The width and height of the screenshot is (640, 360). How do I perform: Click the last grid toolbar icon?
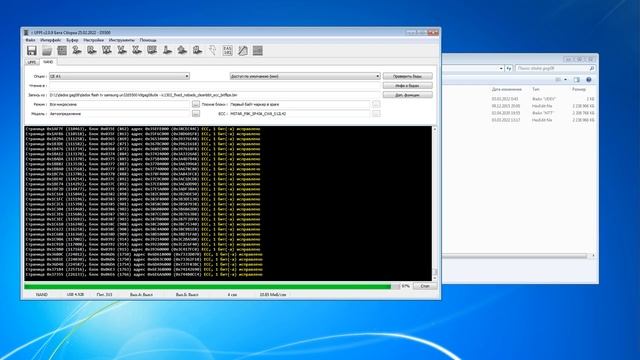tap(258, 51)
